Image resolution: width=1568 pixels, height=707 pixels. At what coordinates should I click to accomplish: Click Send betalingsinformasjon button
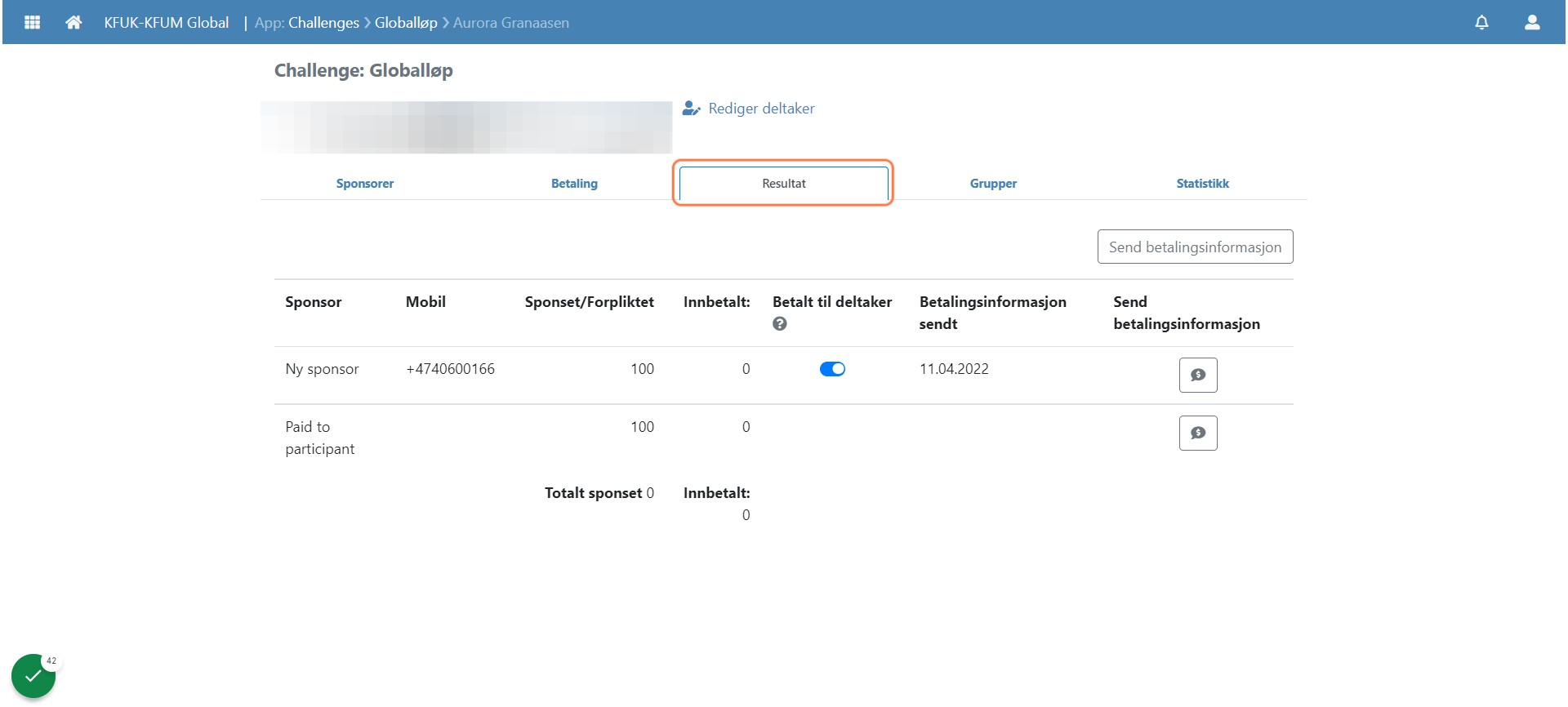(1195, 247)
